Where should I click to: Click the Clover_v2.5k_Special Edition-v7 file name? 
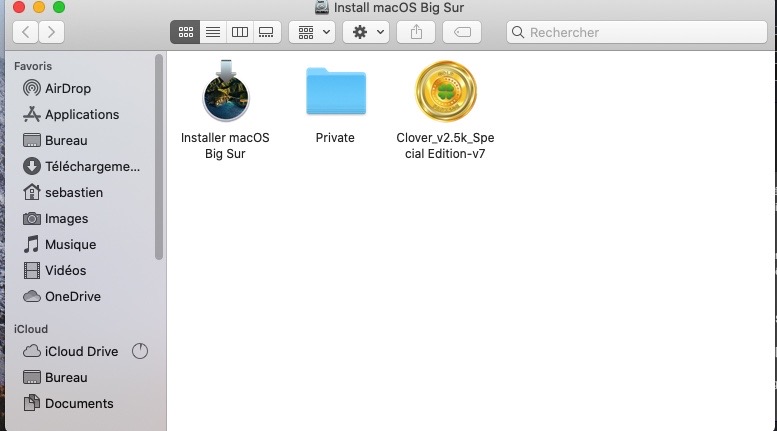tap(445, 146)
